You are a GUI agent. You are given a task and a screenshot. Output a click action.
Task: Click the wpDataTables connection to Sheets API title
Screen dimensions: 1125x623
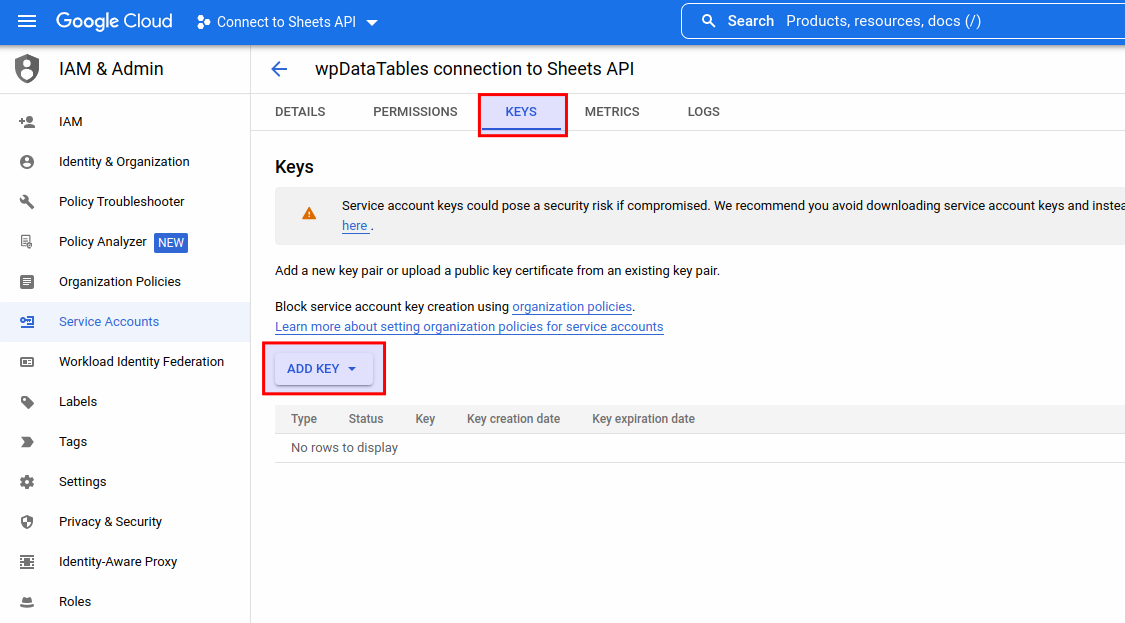[x=474, y=69]
